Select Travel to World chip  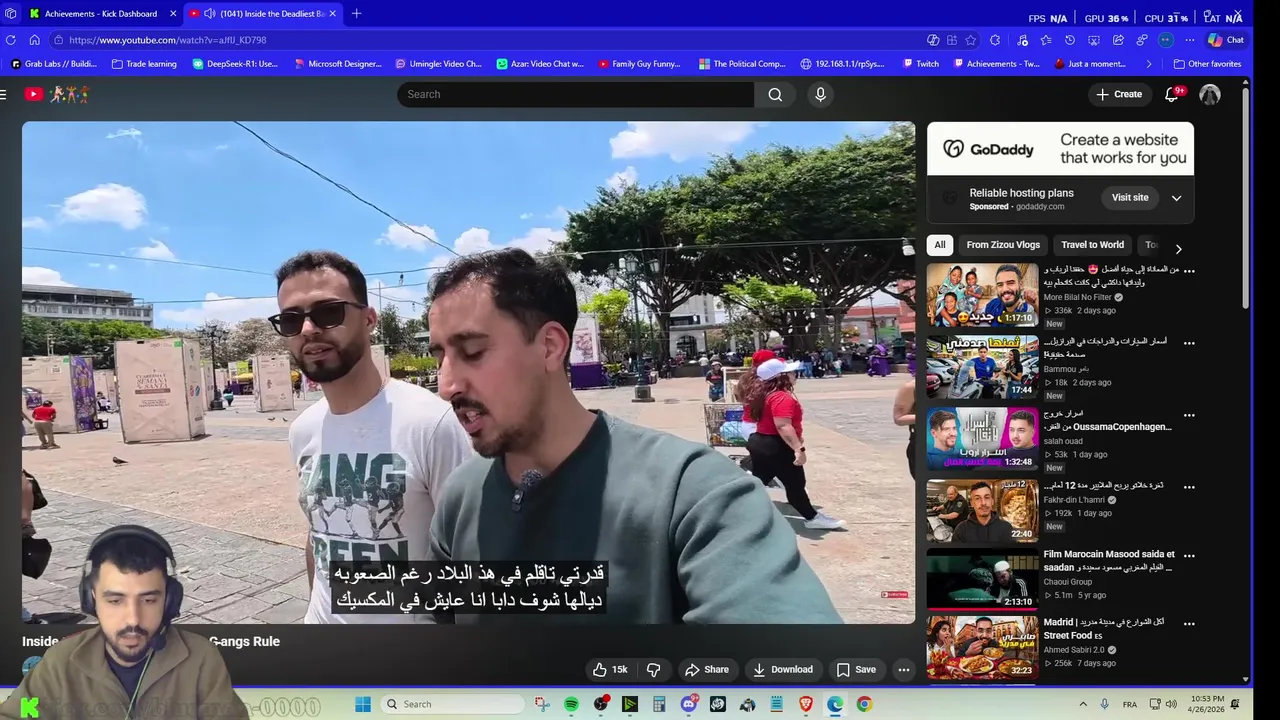(x=1092, y=245)
